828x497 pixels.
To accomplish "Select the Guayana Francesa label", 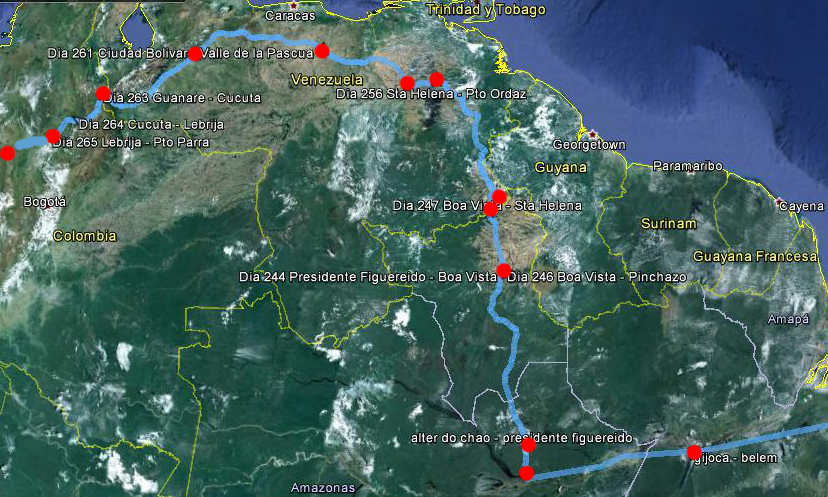I will 756,257.
